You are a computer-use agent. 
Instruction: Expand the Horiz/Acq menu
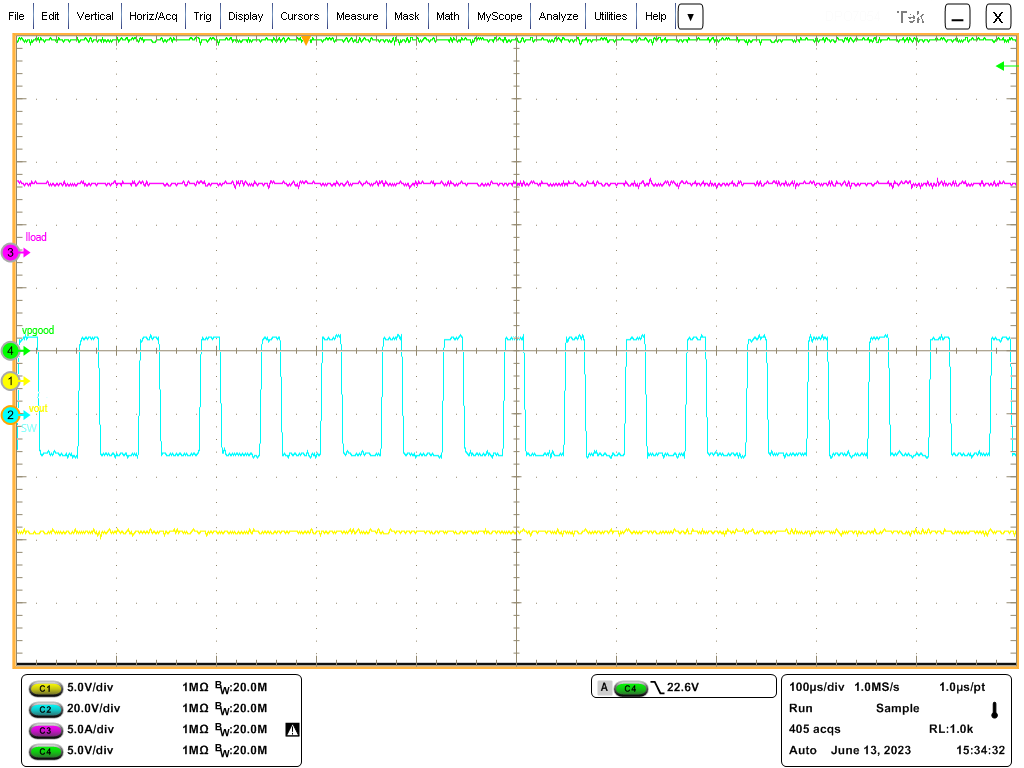click(x=152, y=16)
